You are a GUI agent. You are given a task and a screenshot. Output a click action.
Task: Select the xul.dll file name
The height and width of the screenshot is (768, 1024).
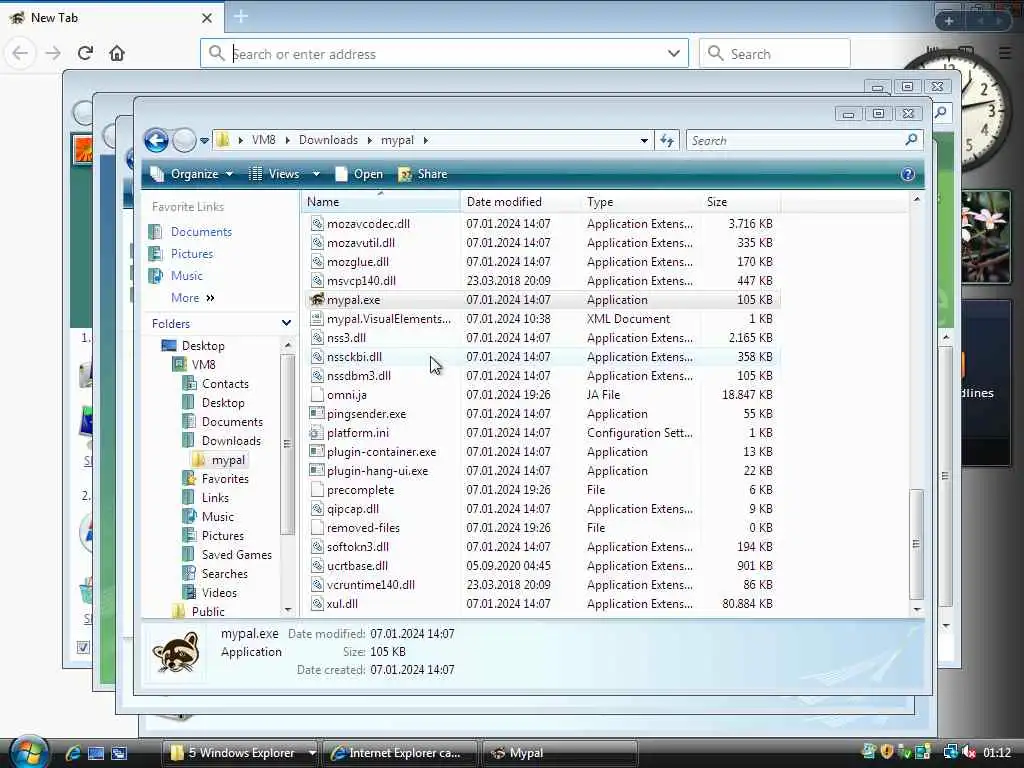[342, 604]
